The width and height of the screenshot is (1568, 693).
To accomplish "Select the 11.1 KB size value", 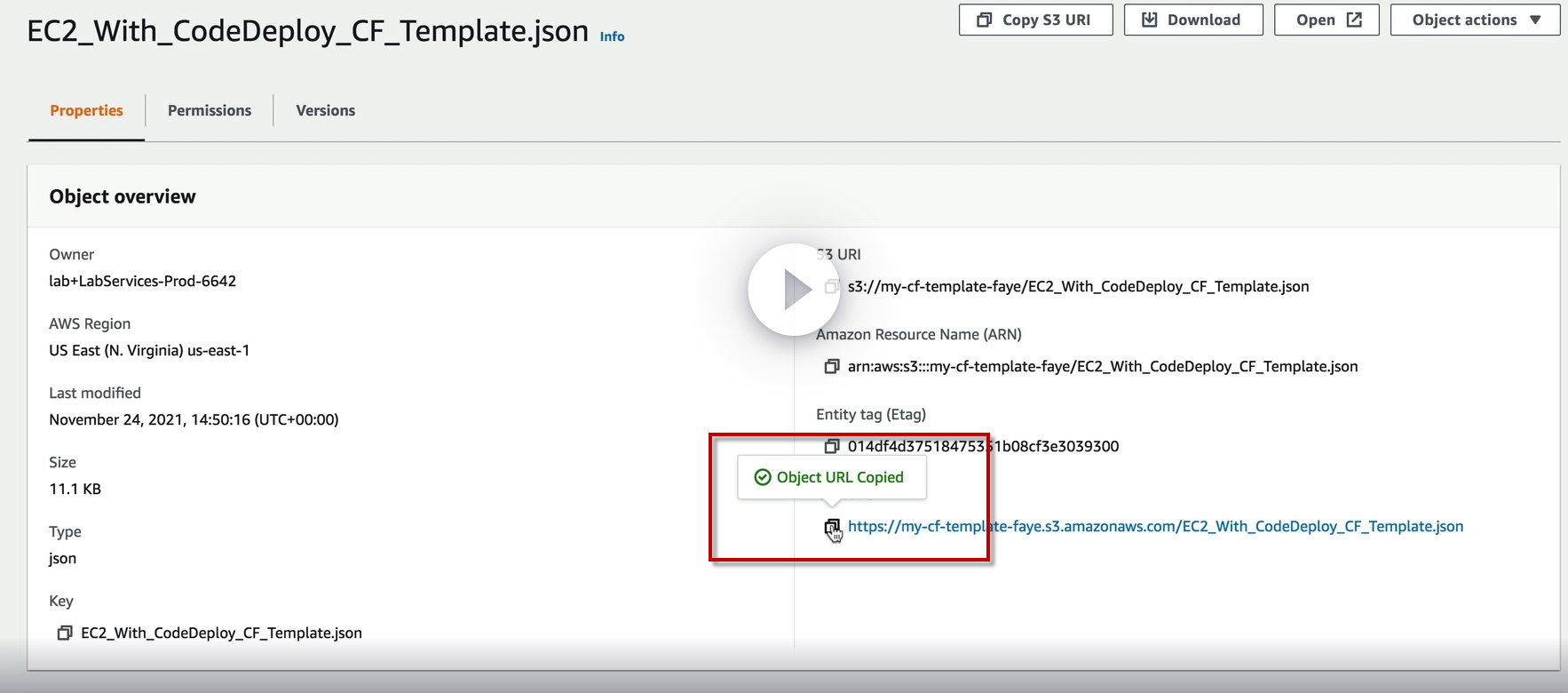I will 75,490.
